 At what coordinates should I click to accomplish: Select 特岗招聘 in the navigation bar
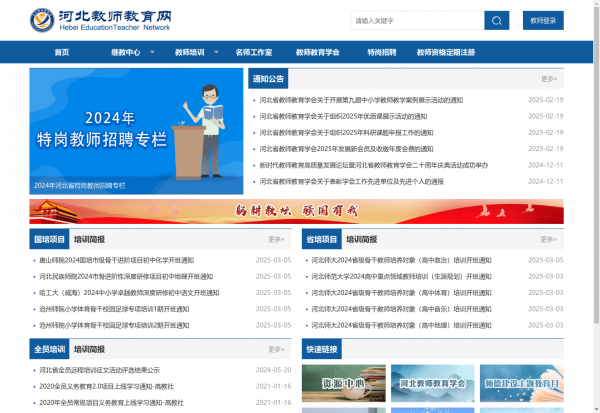tap(381, 52)
